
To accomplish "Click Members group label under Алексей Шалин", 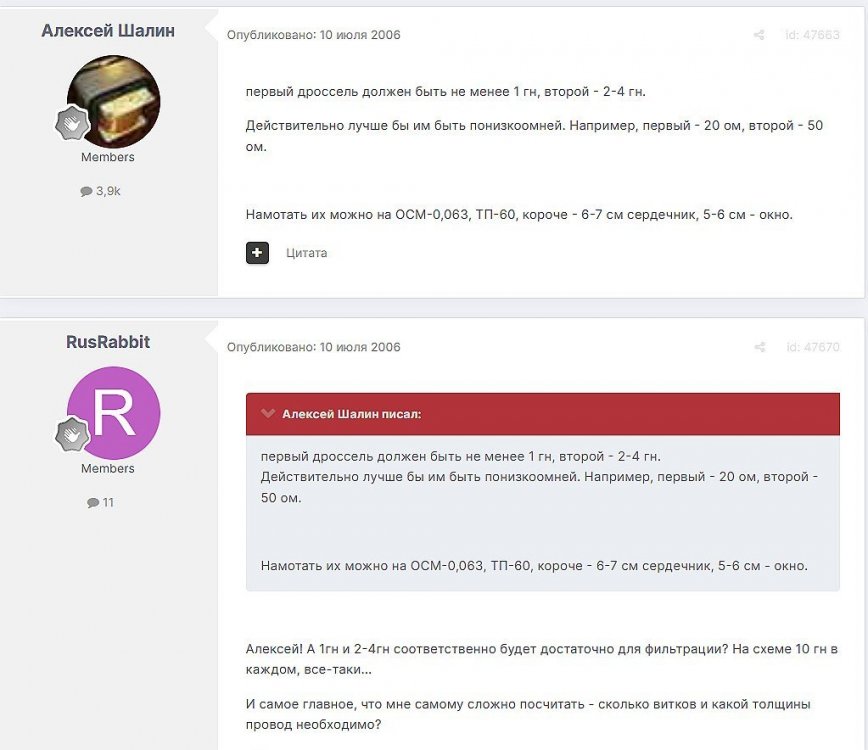I will [x=108, y=157].
